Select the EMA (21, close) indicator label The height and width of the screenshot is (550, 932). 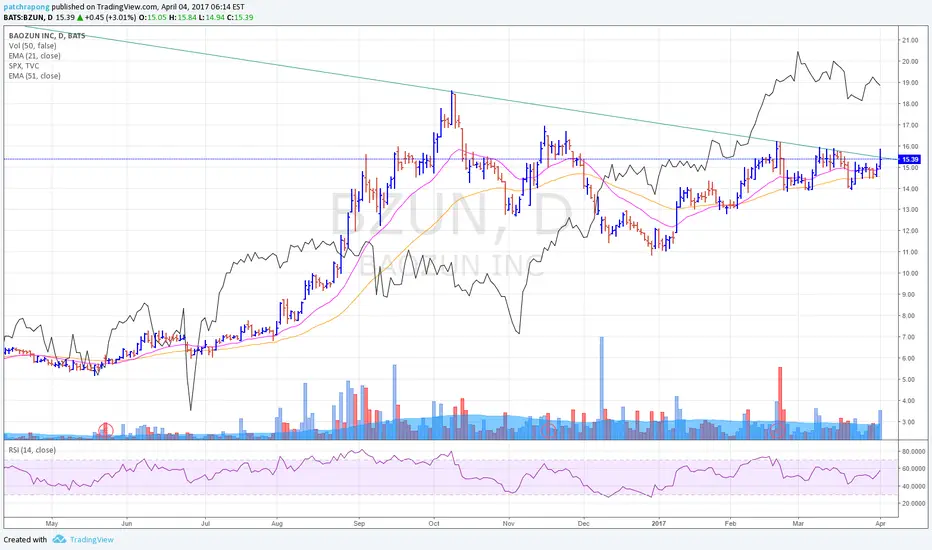point(34,56)
